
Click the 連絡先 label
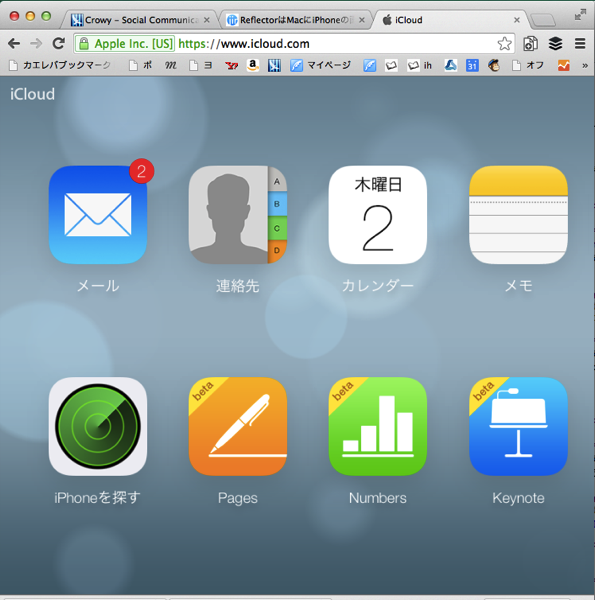238,285
